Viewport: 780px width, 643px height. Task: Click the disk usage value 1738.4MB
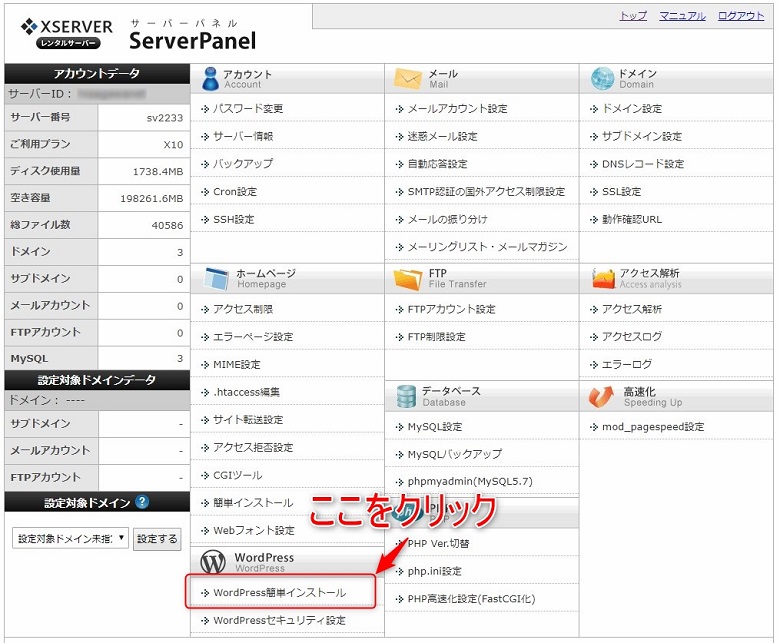point(158,172)
